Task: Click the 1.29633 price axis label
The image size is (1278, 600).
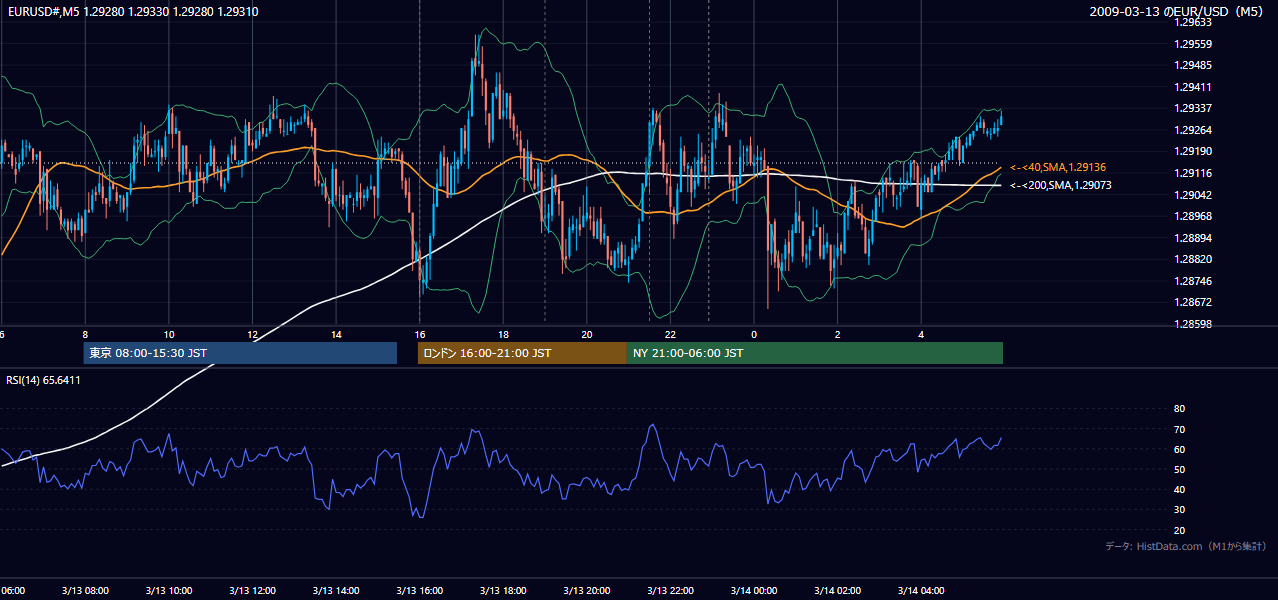Action: (1192, 22)
